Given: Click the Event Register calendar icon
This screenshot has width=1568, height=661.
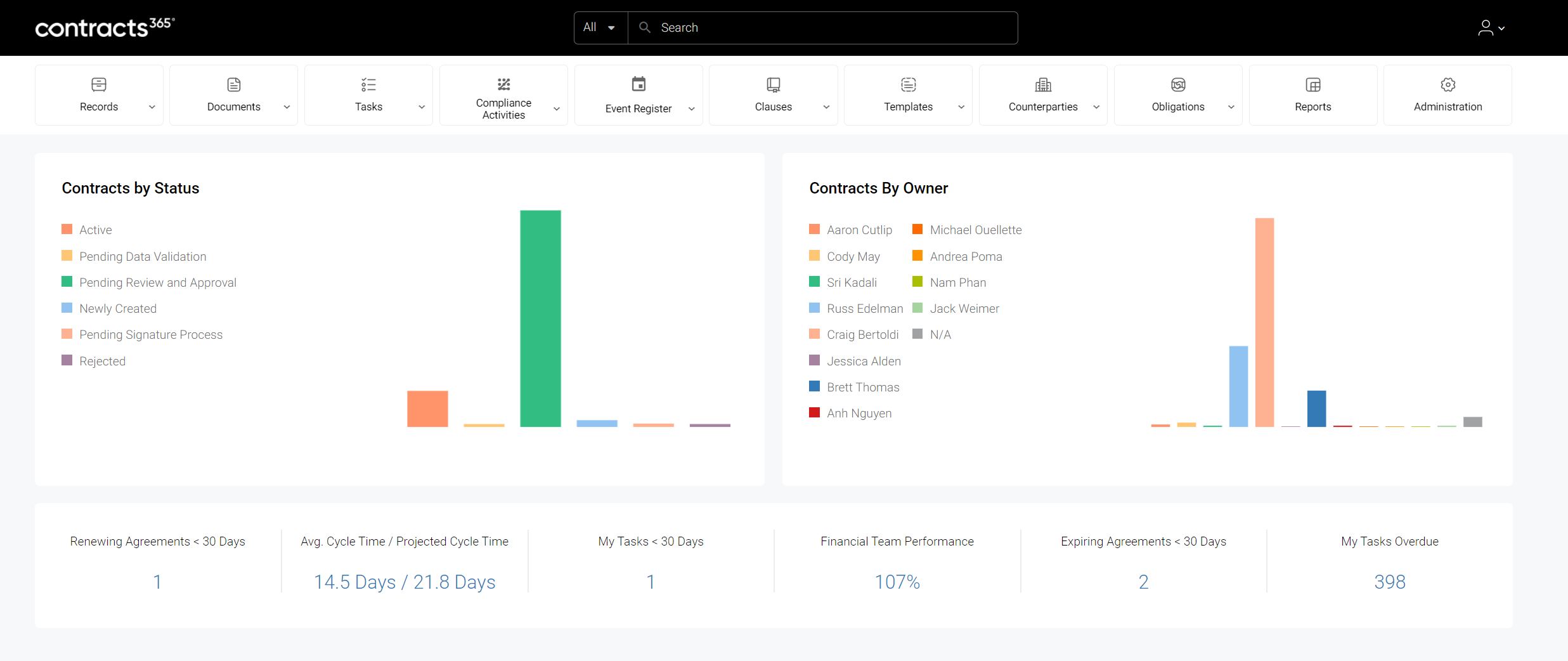Looking at the screenshot, I should pyautogui.click(x=638, y=83).
